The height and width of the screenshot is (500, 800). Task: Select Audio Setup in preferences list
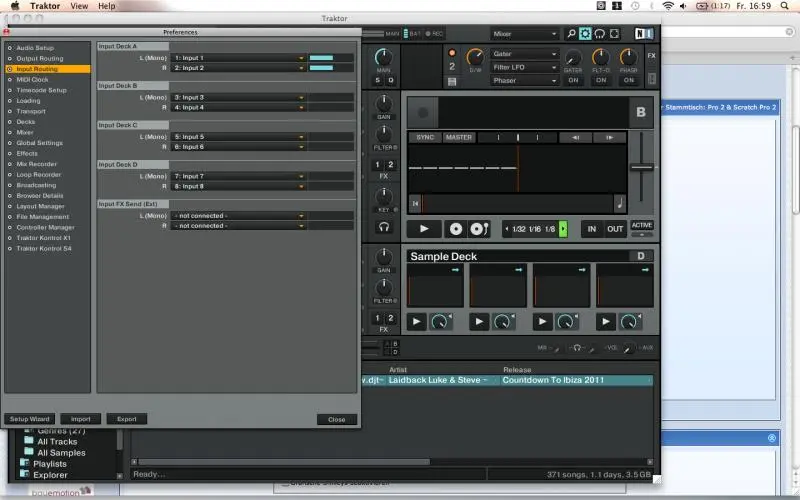pyautogui.click(x=35, y=47)
